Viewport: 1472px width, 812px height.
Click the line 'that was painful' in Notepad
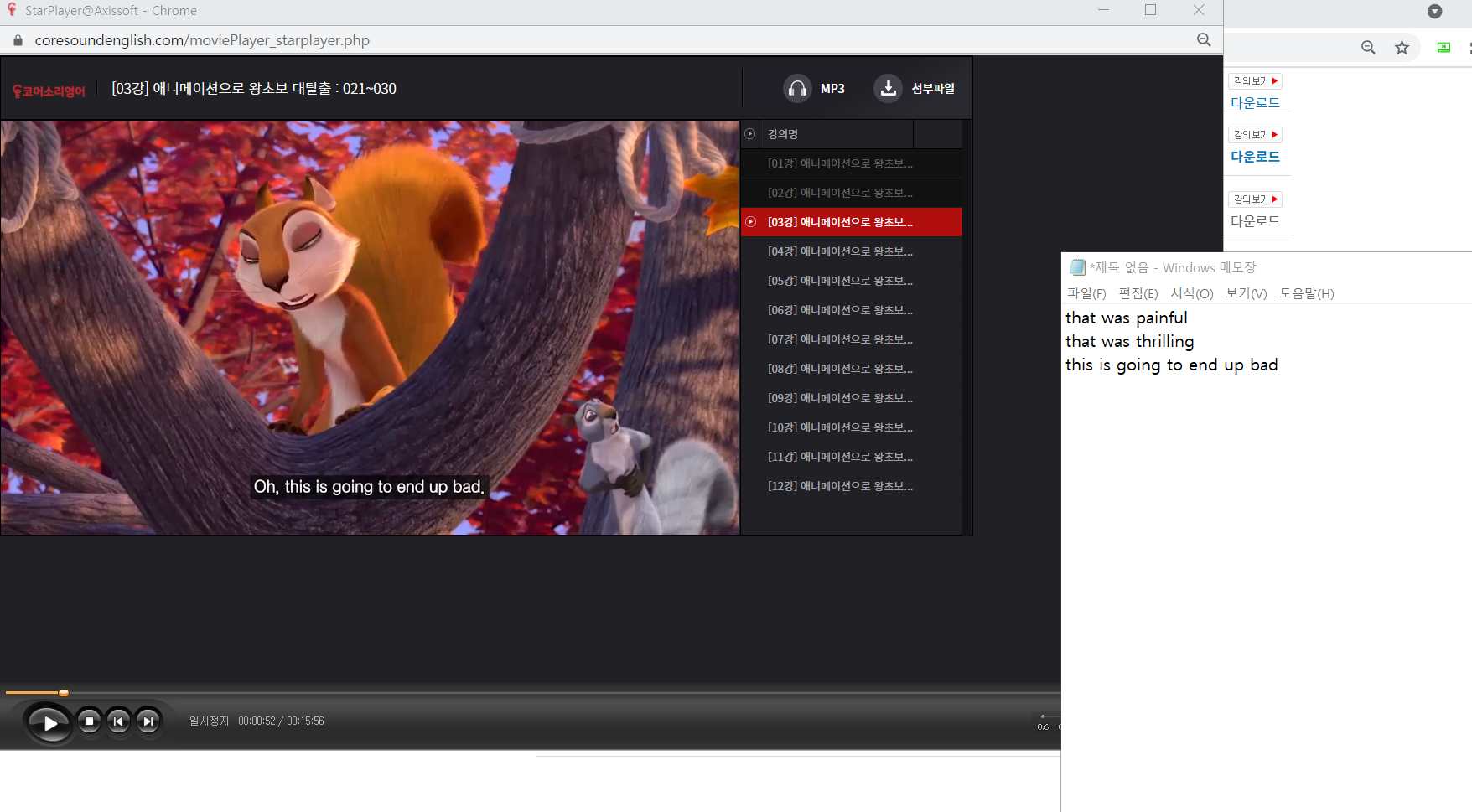click(1126, 318)
